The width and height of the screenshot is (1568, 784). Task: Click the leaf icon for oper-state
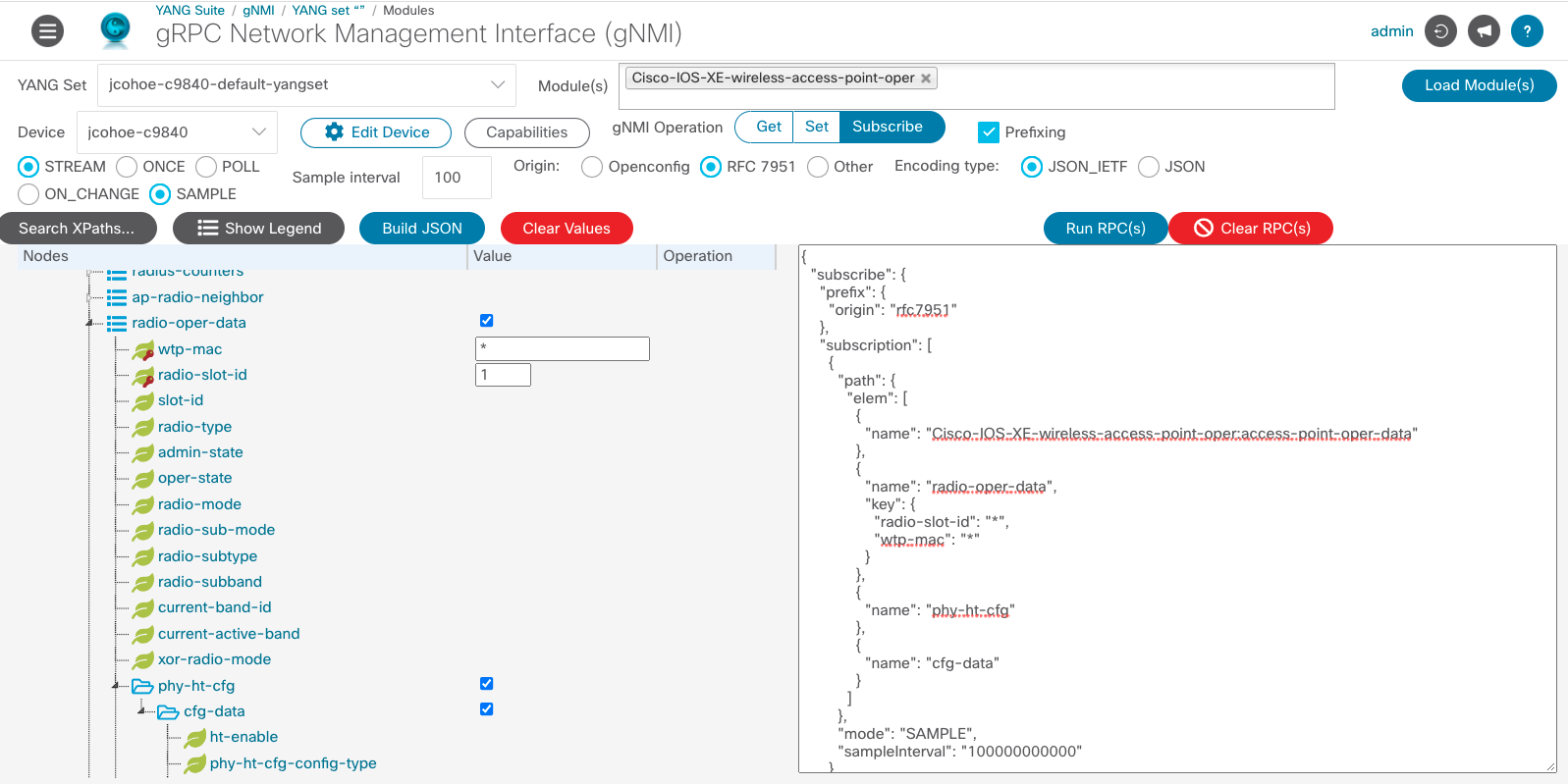(x=143, y=479)
